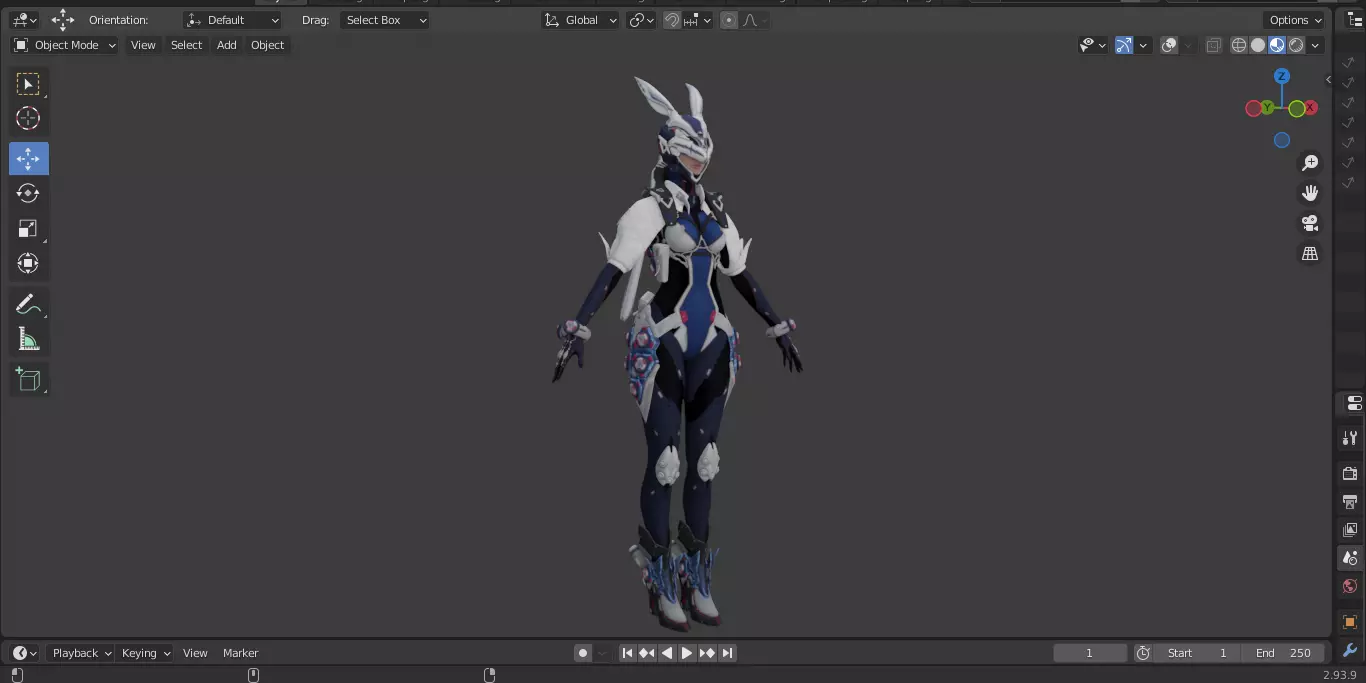Toggle the camera view icon

pyautogui.click(x=1310, y=223)
